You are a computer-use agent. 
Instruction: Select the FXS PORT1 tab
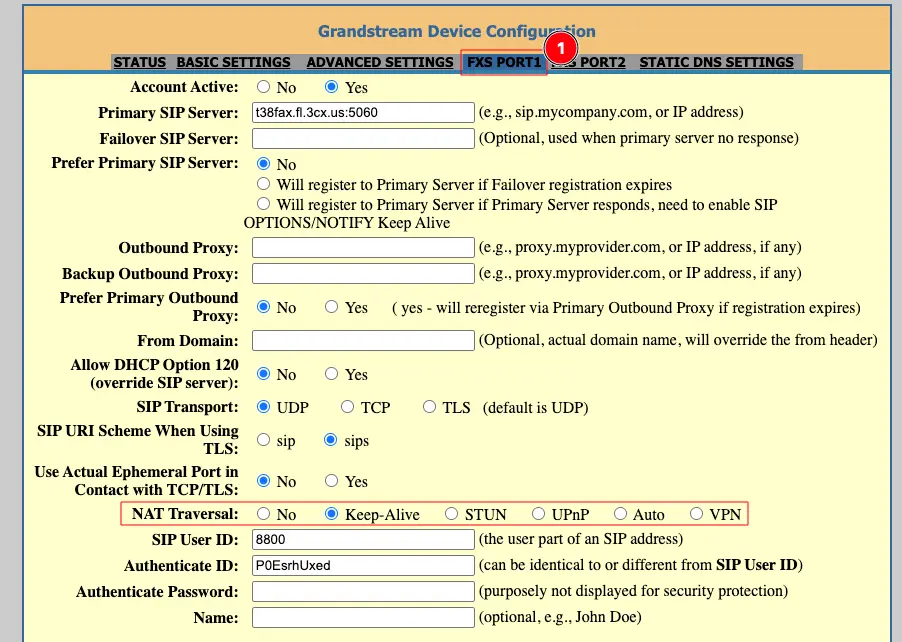[503, 62]
